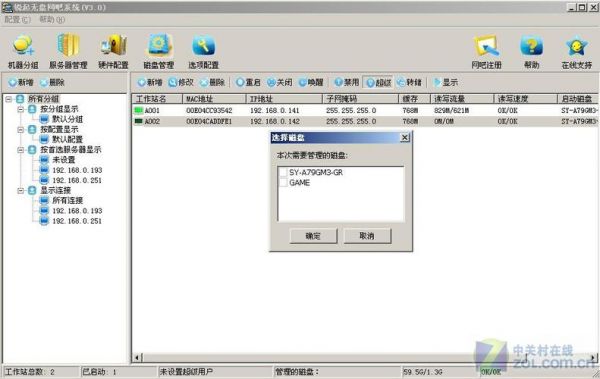Select the 显示连接 tree label
The height and width of the screenshot is (379, 600).
pyautogui.click(x=55, y=190)
